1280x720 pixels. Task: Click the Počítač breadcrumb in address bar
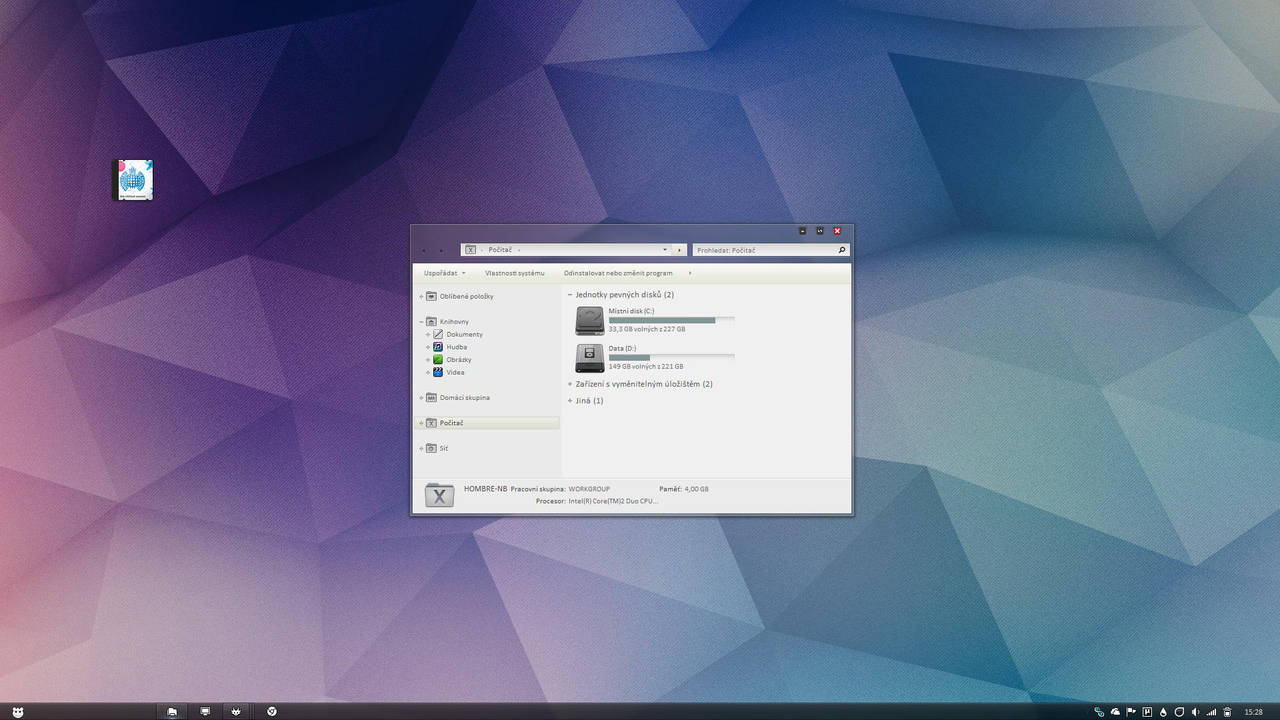(499, 250)
